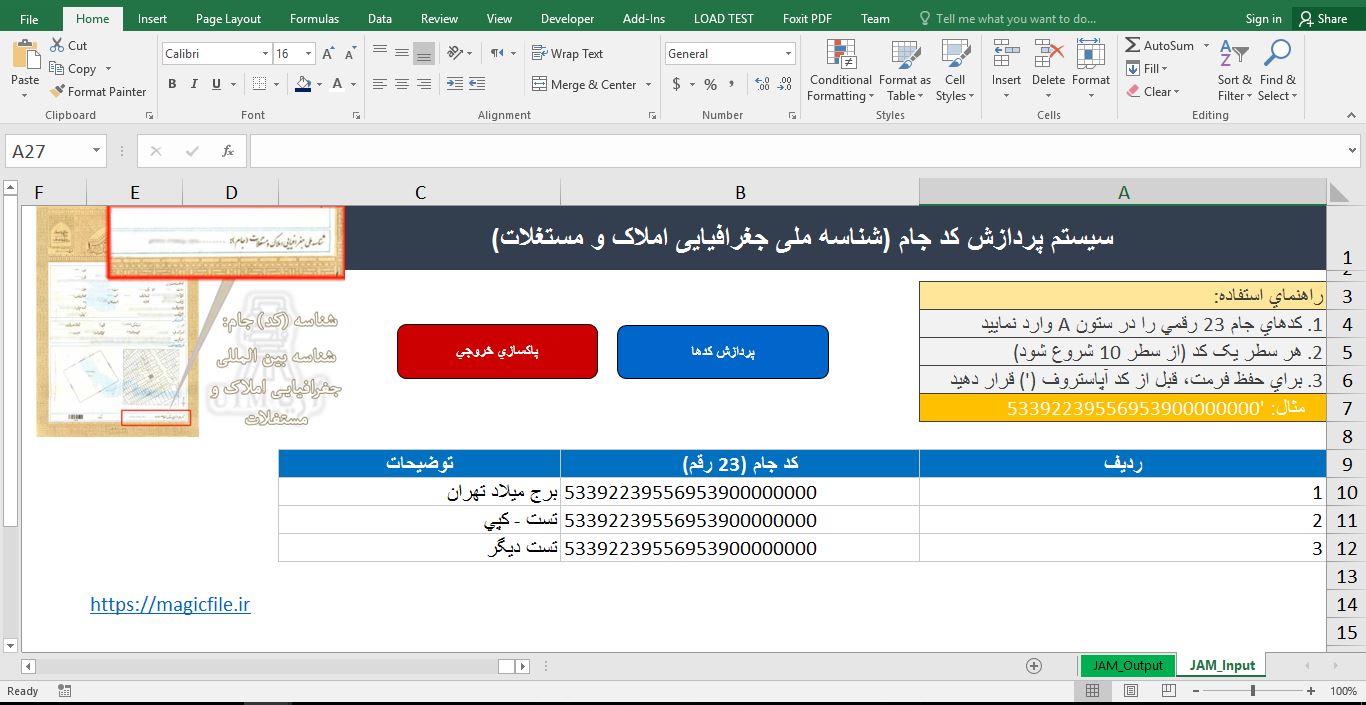Switch to the Developer ribbon tab
This screenshot has width=1366, height=705.
pos(567,17)
